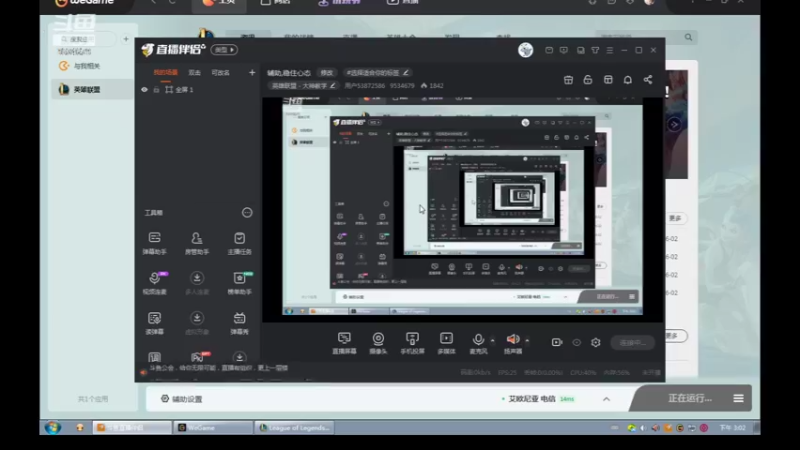Open stream settings gear icon
800x450 pixels.
(x=595, y=342)
